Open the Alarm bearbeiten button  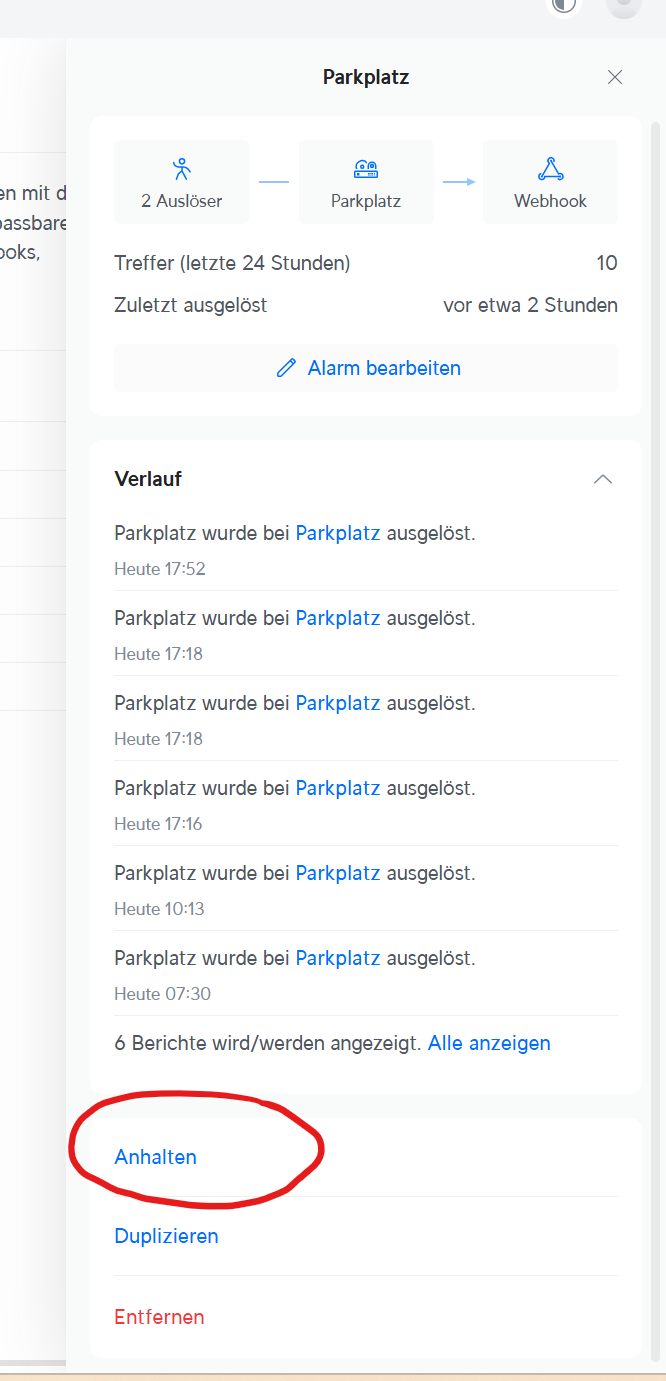click(x=366, y=368)
